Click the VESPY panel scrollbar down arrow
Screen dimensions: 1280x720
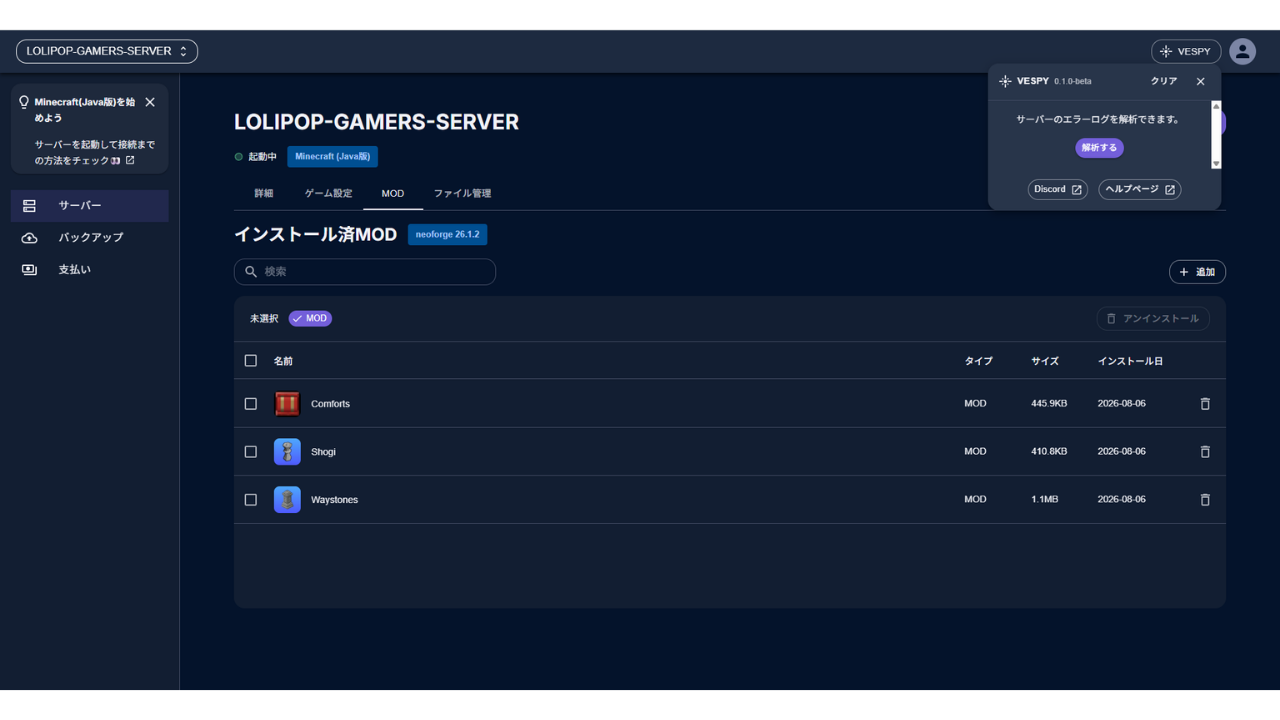(x=1217, y=164)
